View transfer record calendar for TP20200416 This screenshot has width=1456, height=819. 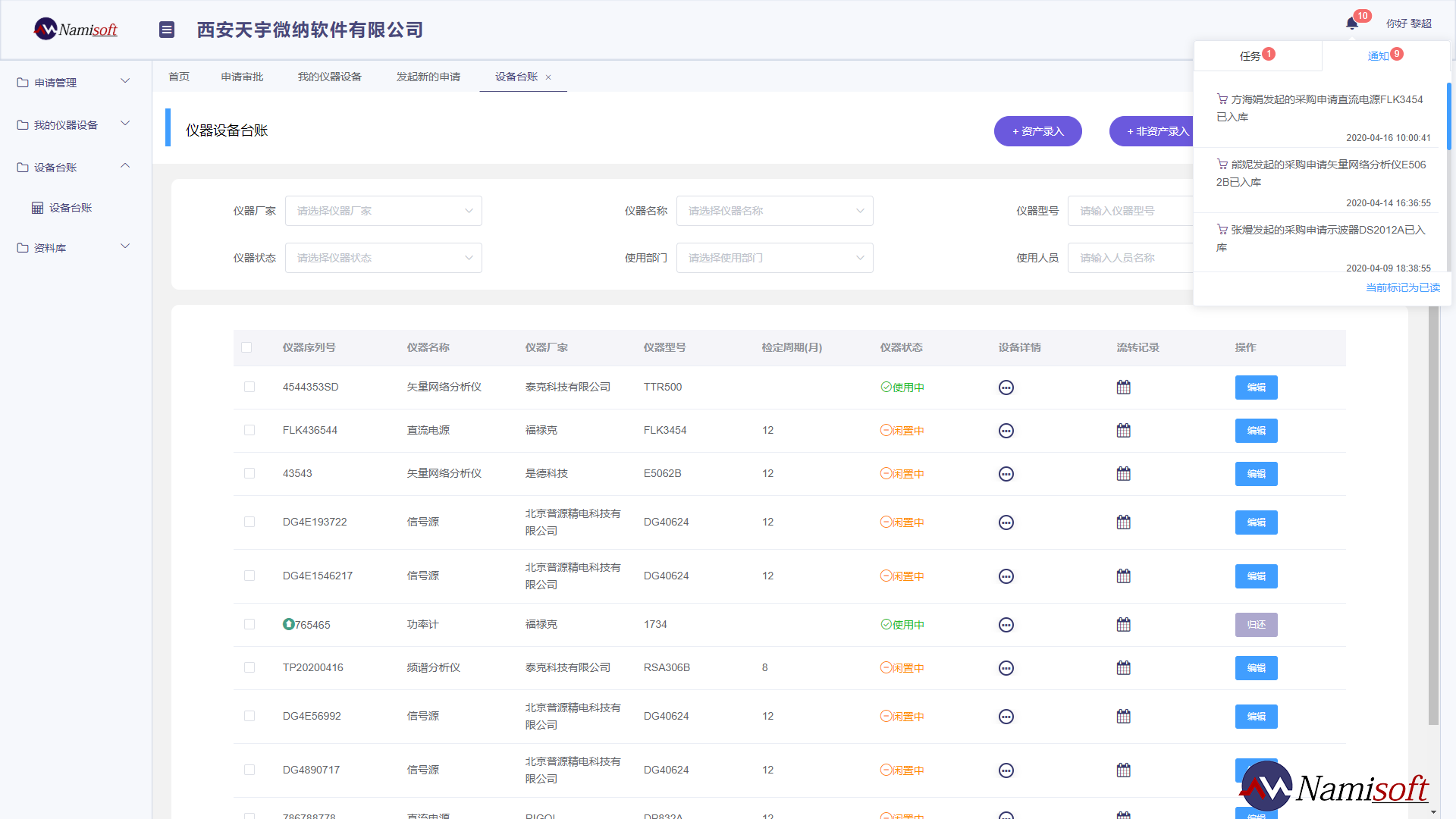click(x=1124, y=668)
